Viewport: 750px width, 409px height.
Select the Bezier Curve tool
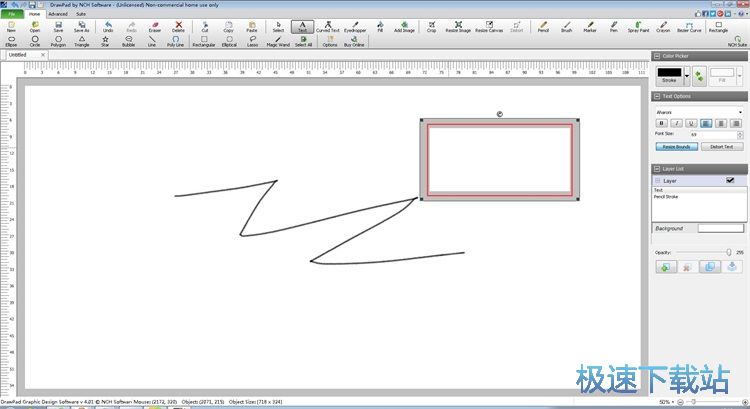pos(689,26)
